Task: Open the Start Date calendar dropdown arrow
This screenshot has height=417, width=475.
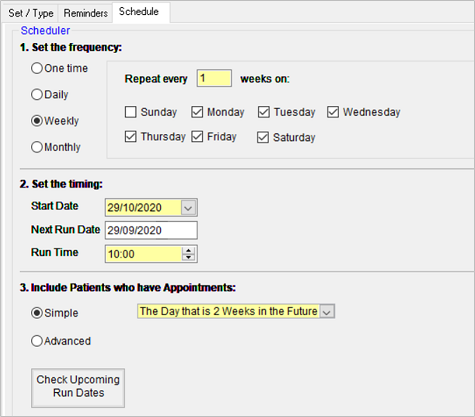Action: coord(188,208)
